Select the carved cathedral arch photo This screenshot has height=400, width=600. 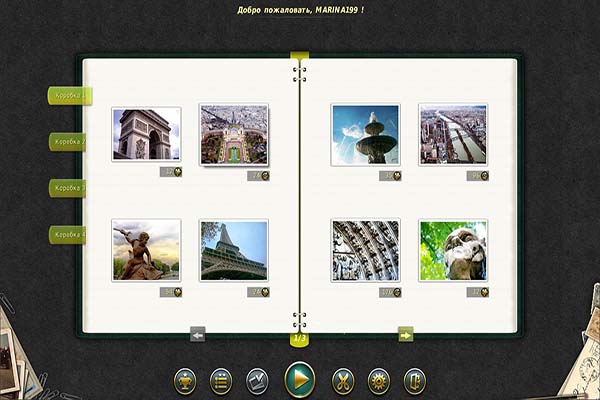click(365, 250)
